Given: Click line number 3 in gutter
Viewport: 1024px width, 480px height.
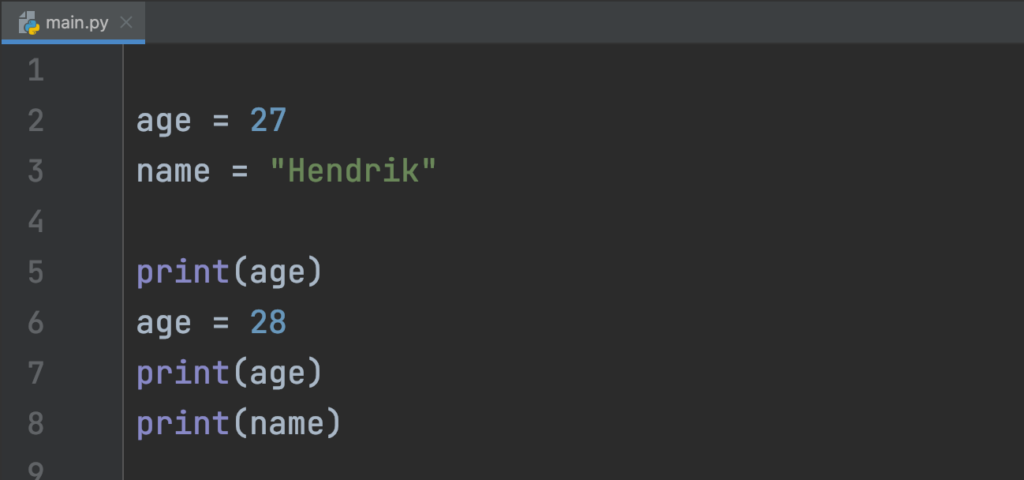Looking at the screenshot, I should click(x=36, y=171).
